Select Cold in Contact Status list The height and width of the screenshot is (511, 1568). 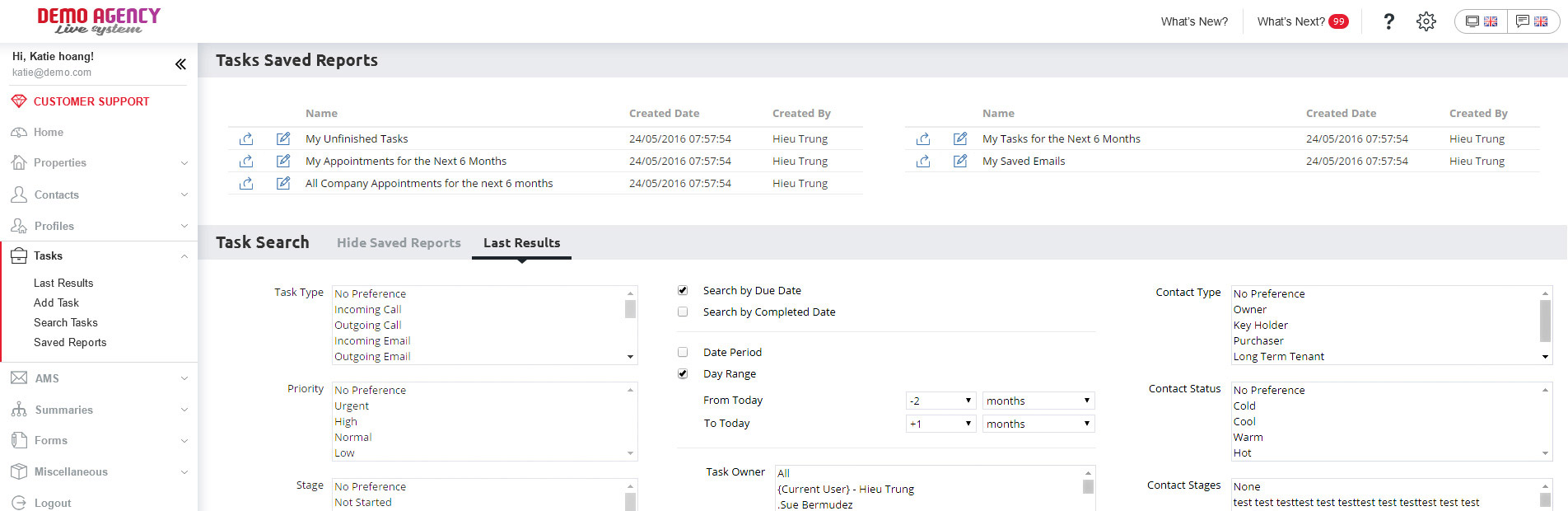pyautogui.click(x=1244, y=406)
